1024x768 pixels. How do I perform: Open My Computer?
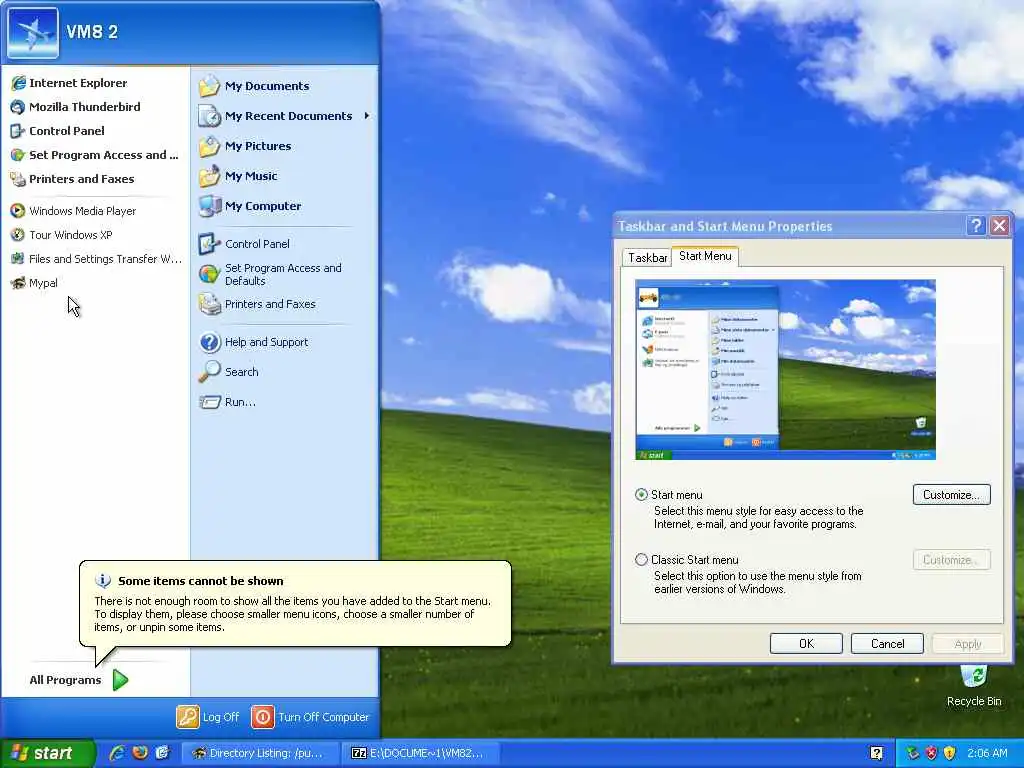point(249,206)
